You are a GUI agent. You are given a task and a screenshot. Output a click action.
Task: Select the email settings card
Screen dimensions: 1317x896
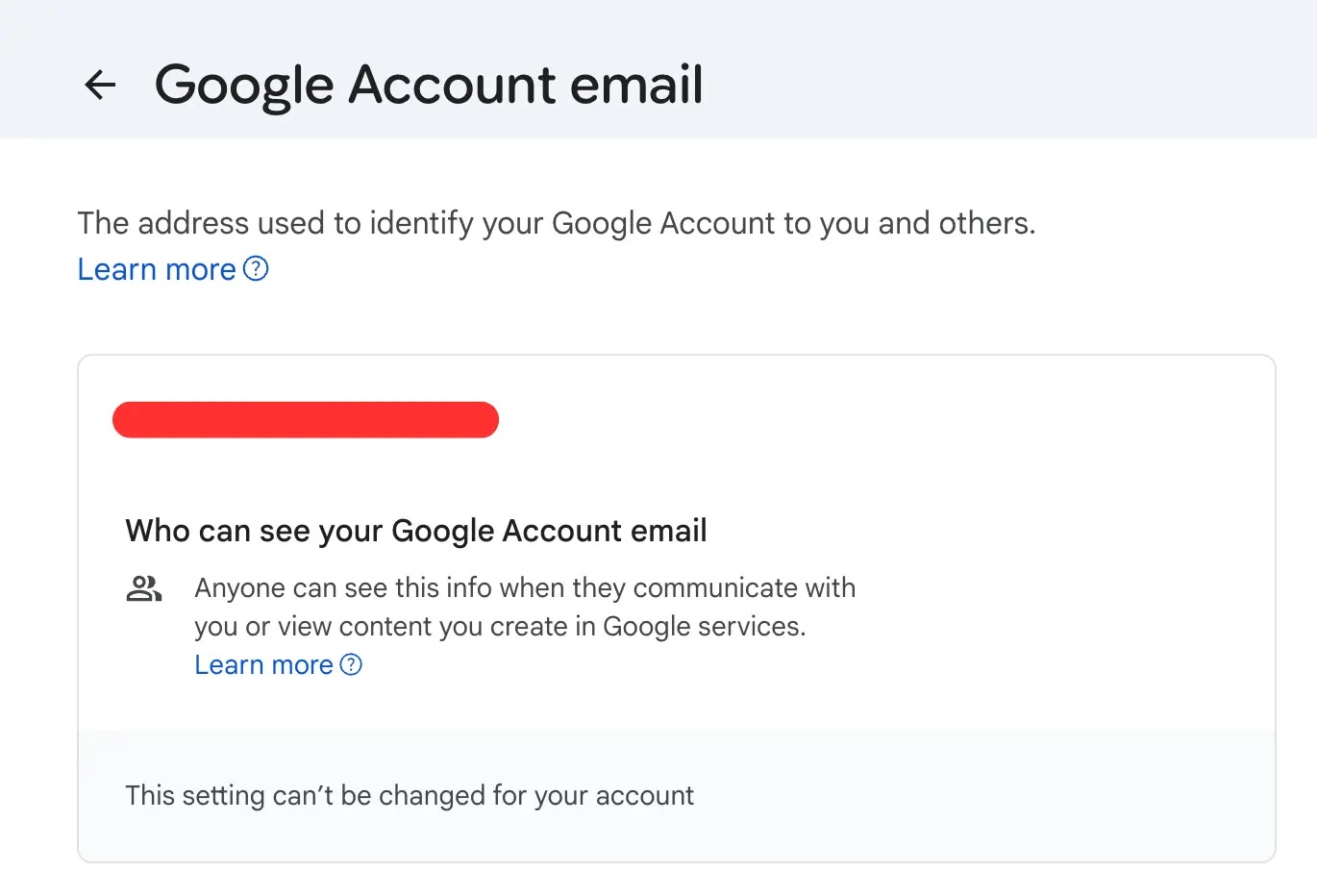[676, 606]
